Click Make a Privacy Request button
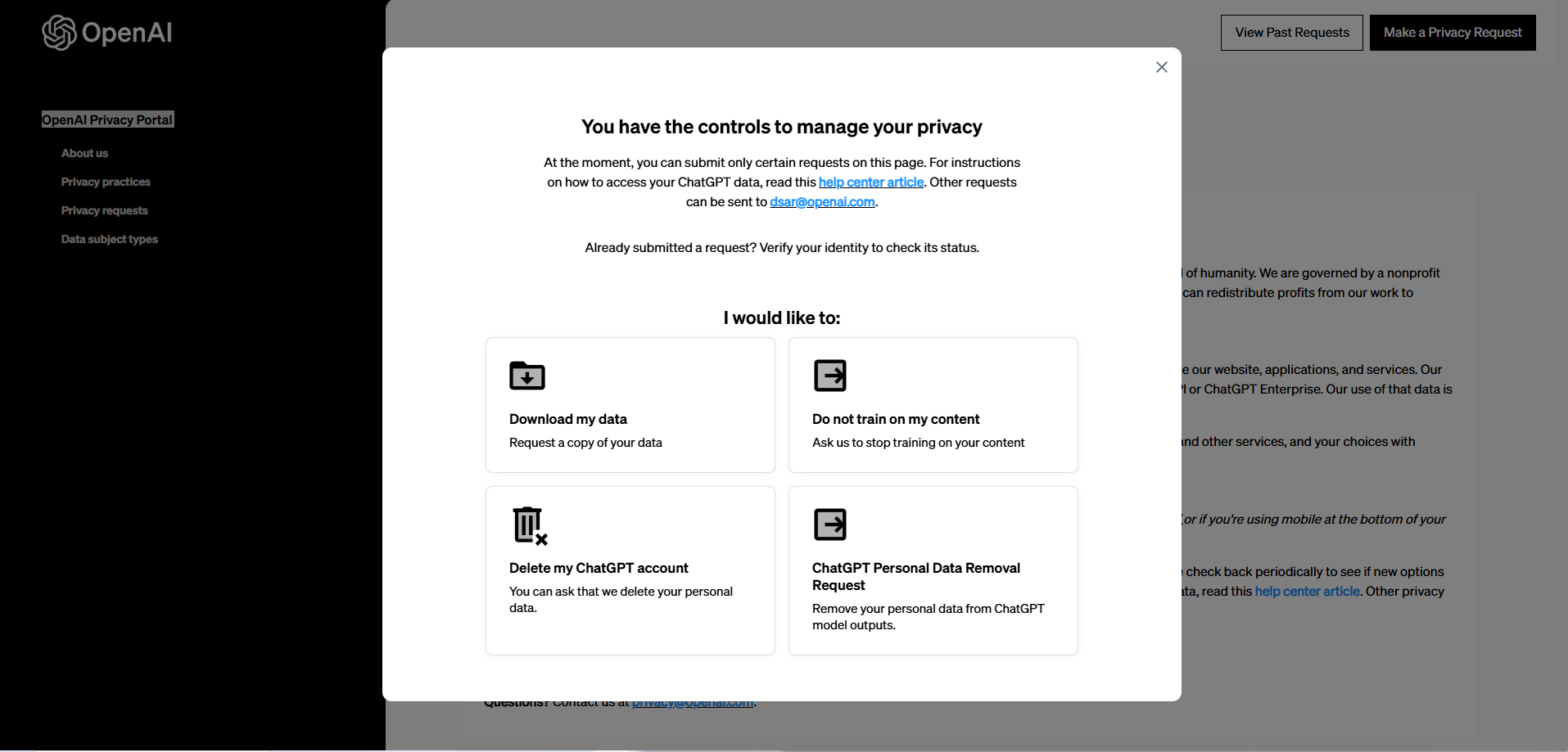The height and width of the screenshot is (752, 1568). 1453,33
